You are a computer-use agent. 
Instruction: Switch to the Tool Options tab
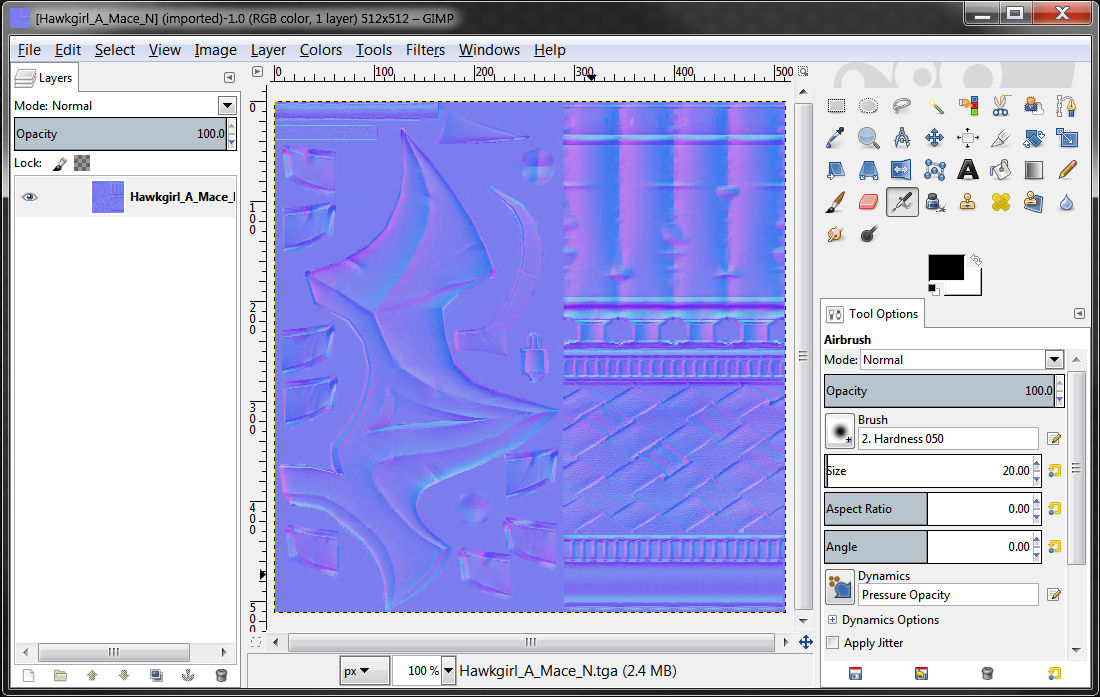click(x=873, y=313)
